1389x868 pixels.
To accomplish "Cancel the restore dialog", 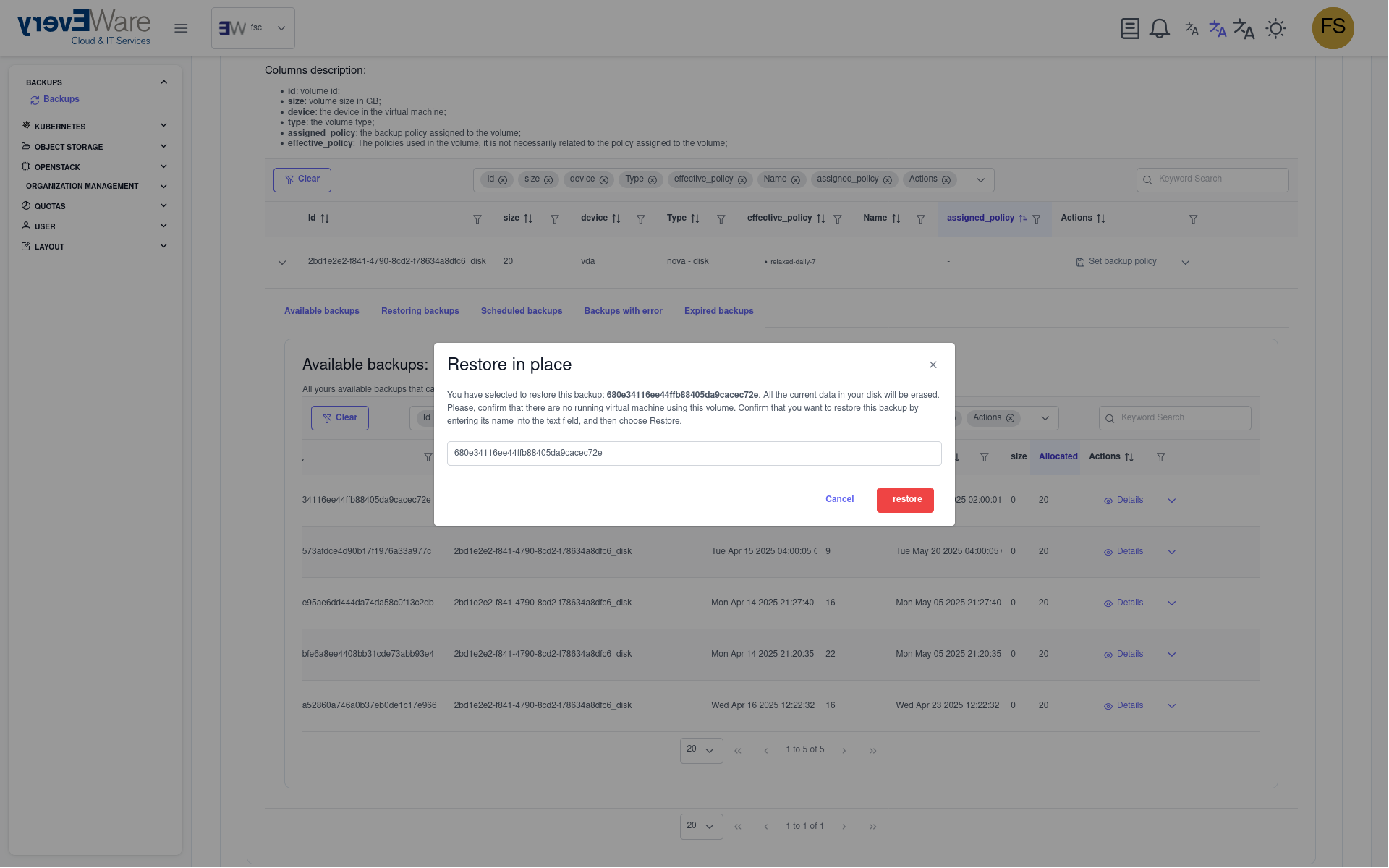I will [x=839, y=500].
